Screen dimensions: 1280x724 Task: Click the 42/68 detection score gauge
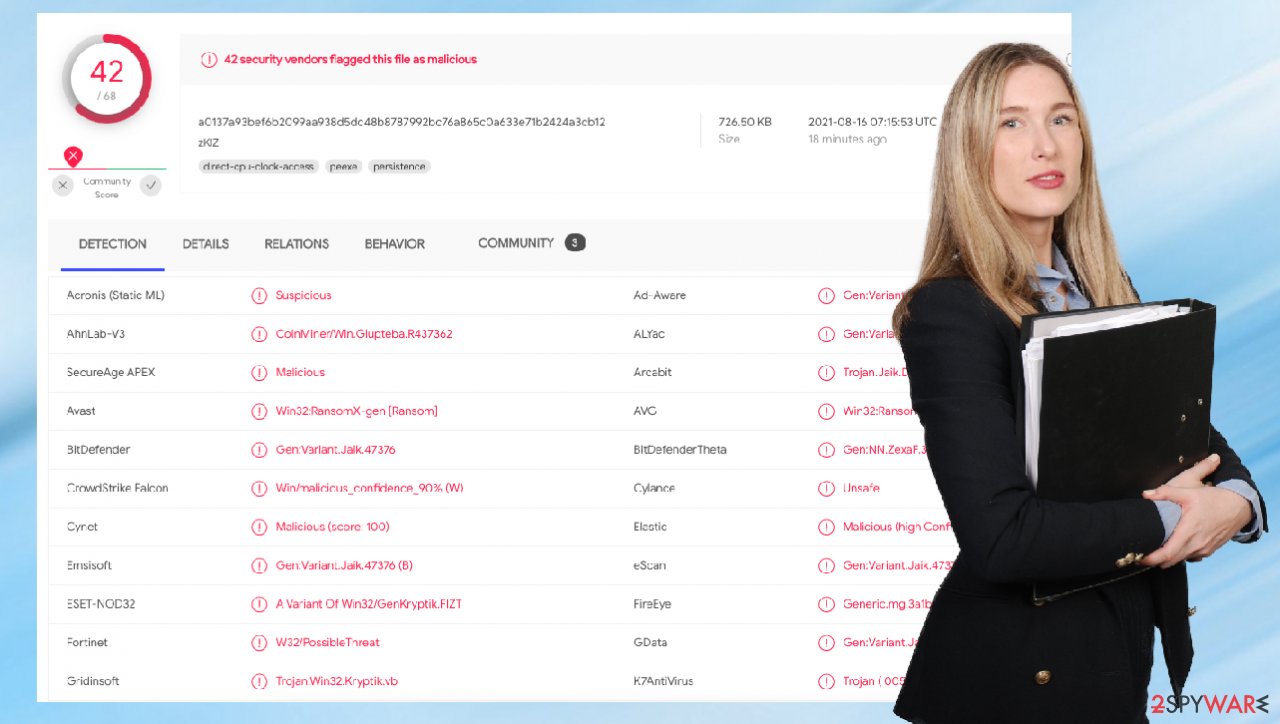107,78
